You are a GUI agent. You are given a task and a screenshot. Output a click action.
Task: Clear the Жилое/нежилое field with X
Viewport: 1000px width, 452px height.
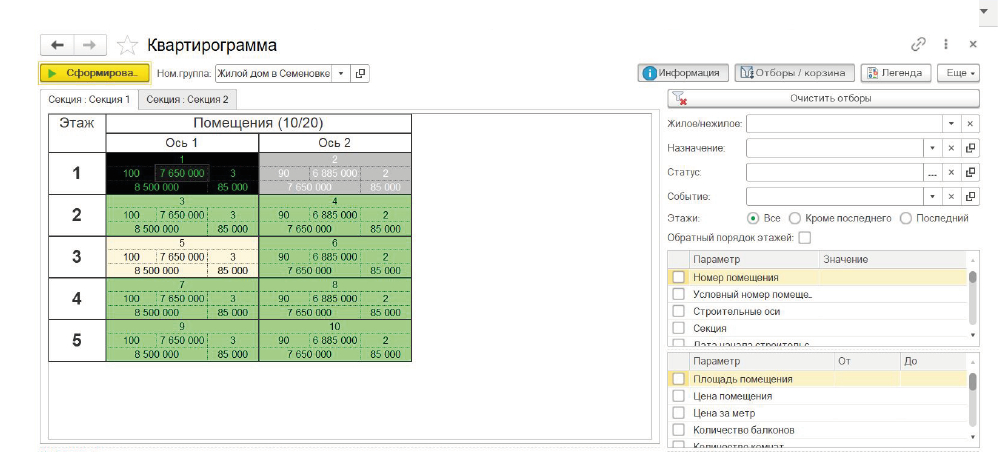pyautogui.click(x=970, y=123)
